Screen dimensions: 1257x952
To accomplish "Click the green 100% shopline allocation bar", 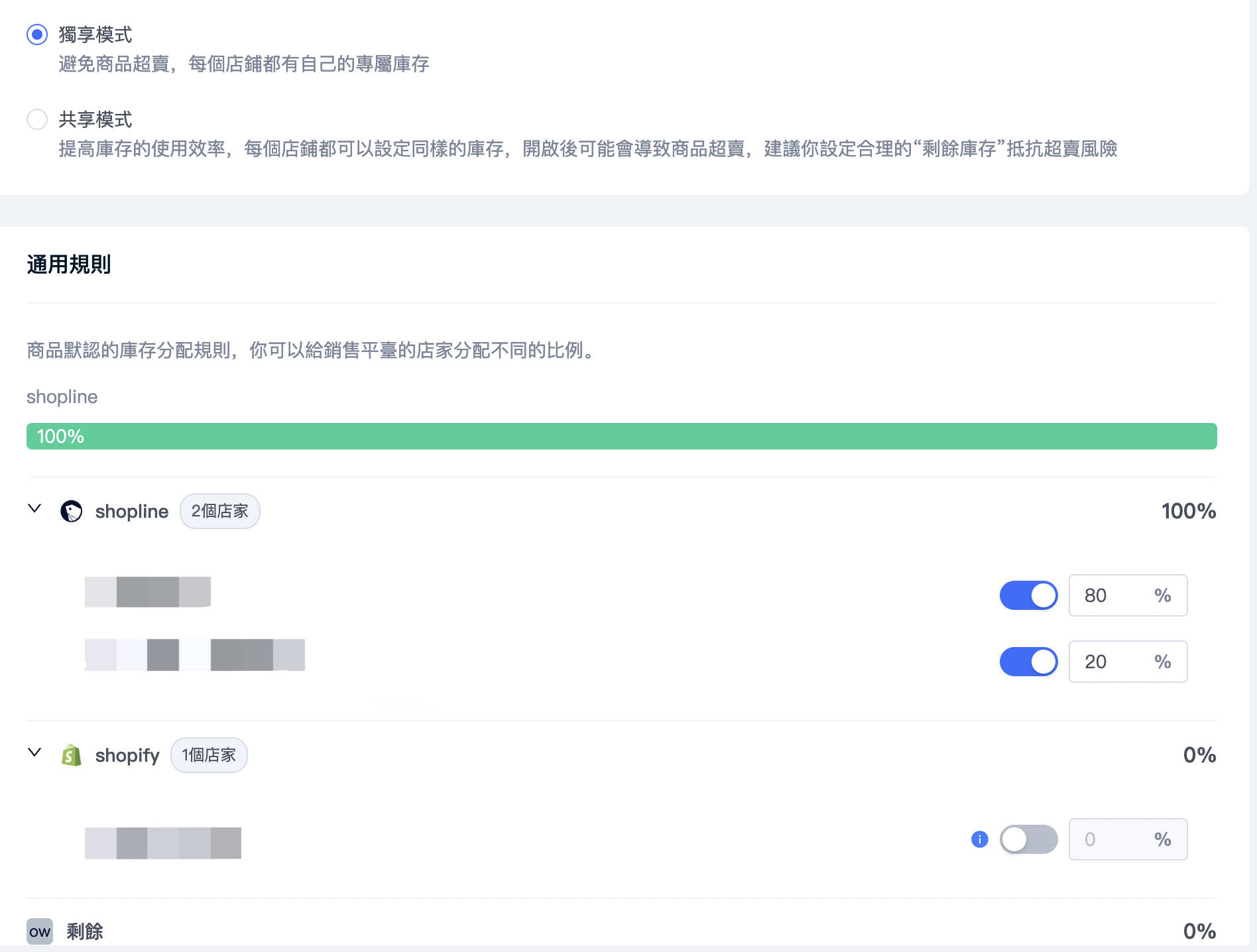I will (x=621, y=436).
